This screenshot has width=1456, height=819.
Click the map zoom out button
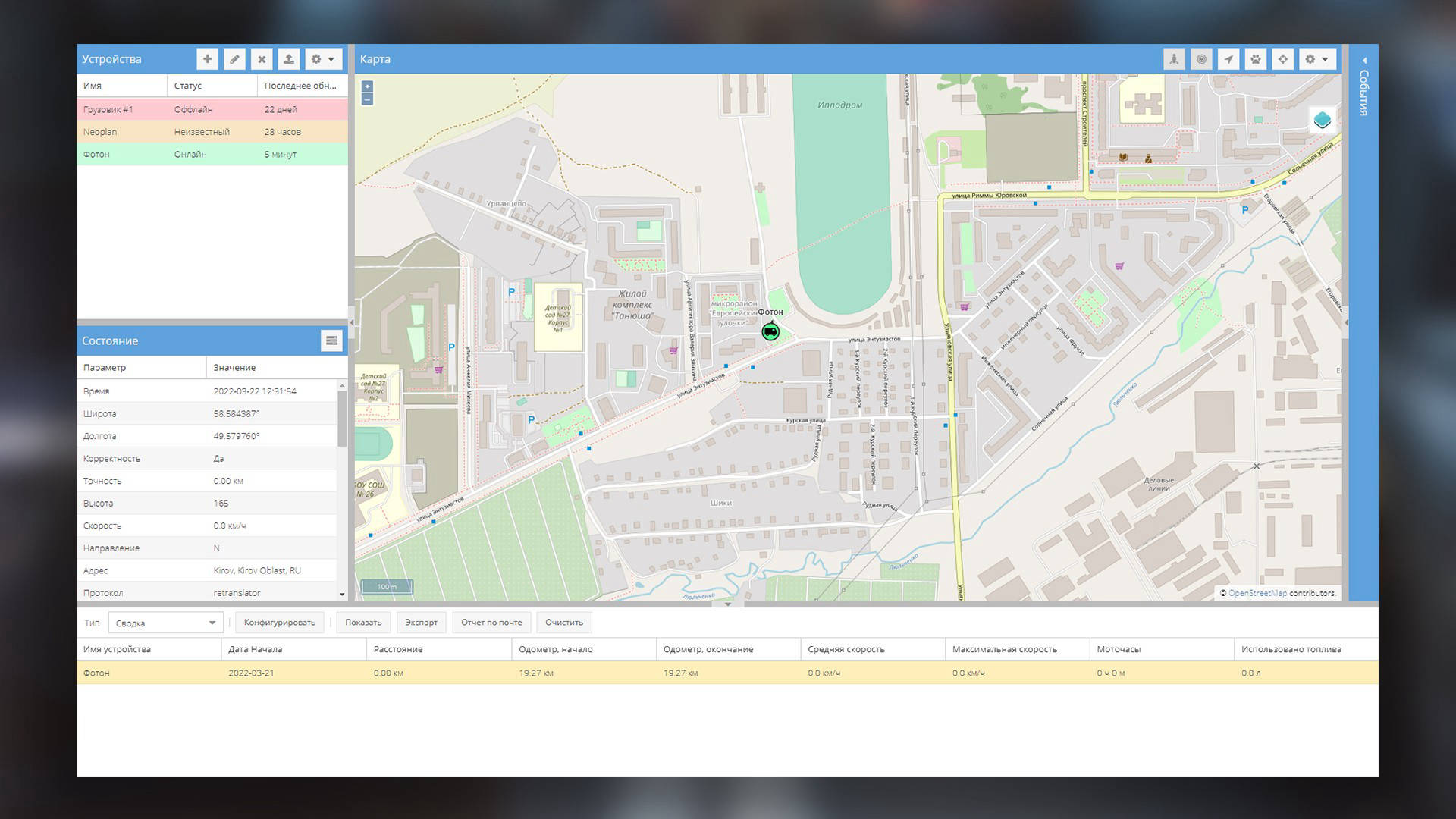368,99
